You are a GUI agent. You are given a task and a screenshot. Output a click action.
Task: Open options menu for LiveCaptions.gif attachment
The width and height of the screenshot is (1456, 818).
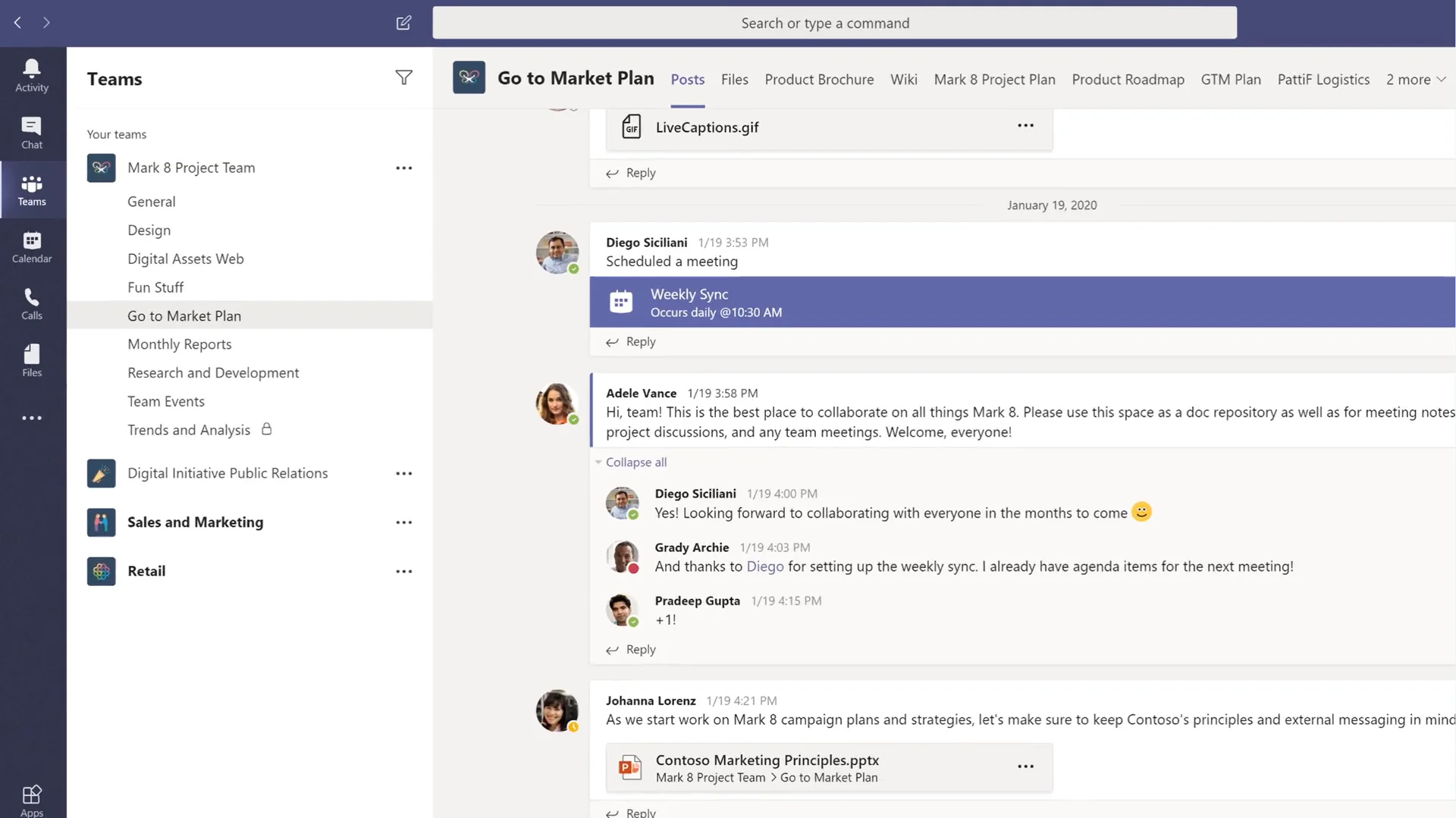click(1025, 126)
